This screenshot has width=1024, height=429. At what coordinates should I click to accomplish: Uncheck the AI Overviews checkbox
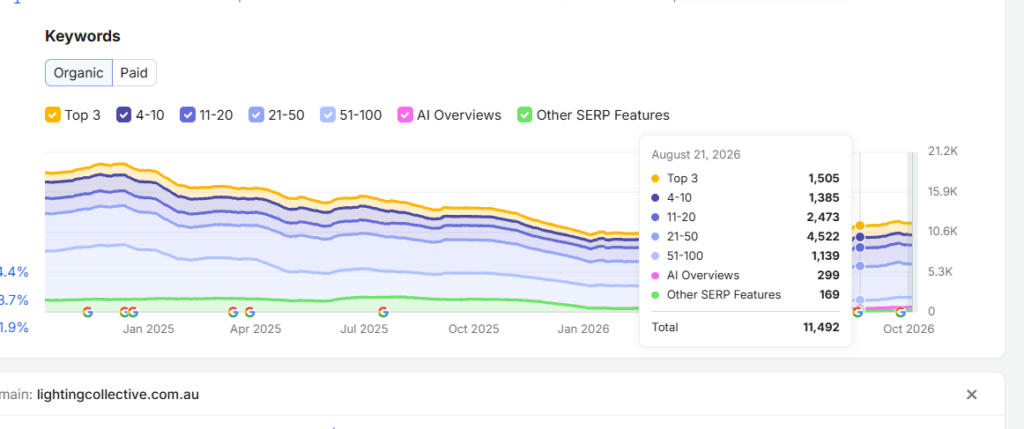point(405,115)
